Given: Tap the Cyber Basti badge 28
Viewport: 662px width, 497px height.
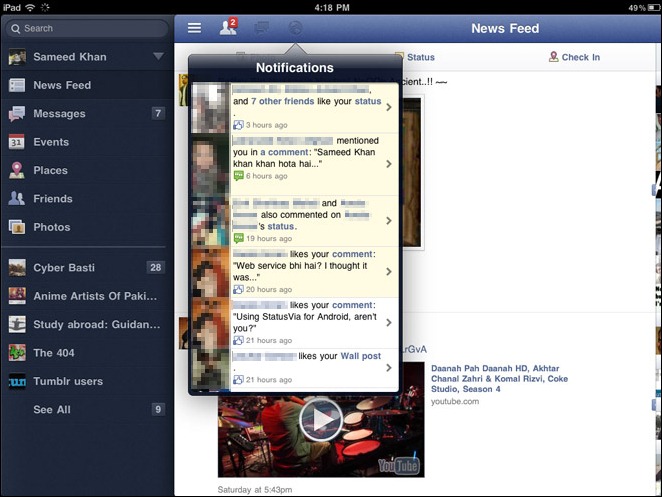Looking at the screenshot, I should 155,267.
